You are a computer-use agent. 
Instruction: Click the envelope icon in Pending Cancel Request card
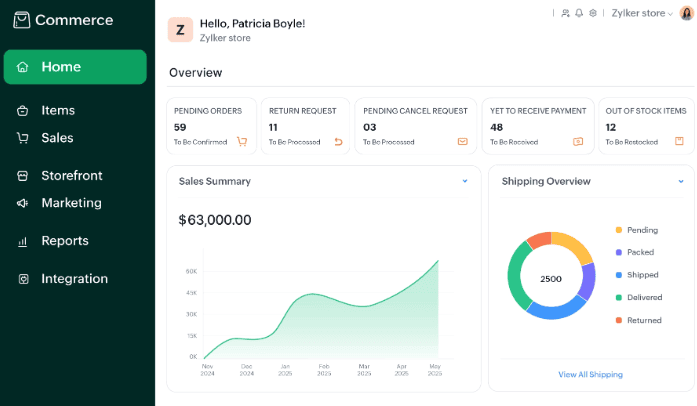462,142
